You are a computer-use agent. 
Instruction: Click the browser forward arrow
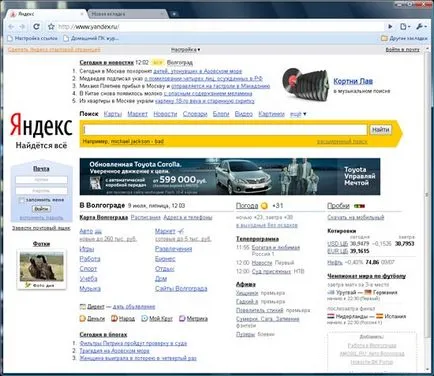23,27
